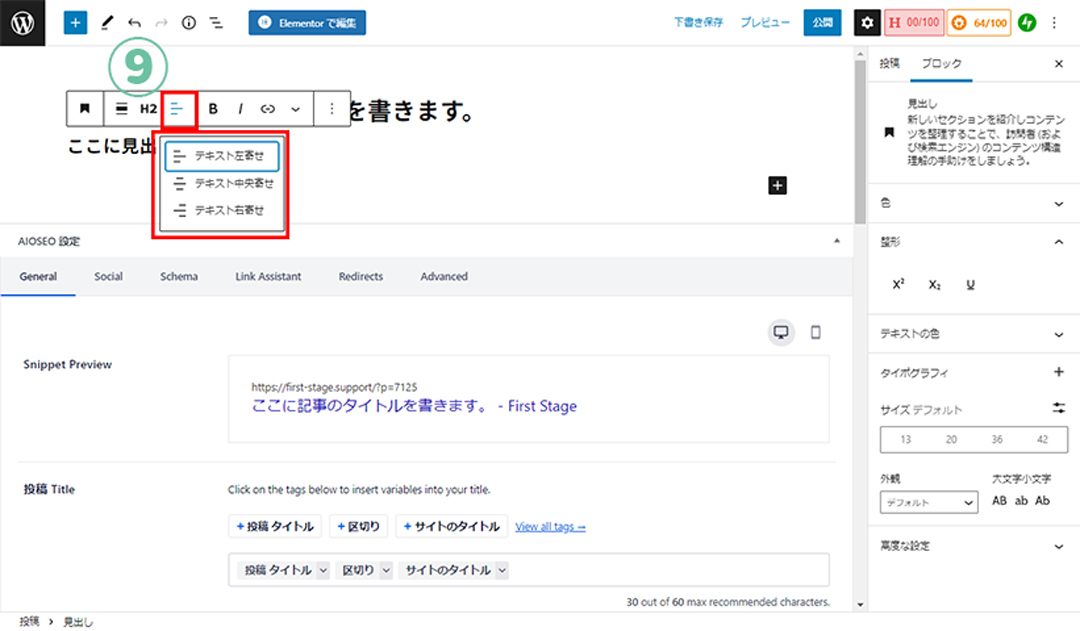
Task: Open the document list view icon
Action: click(216, 23)
